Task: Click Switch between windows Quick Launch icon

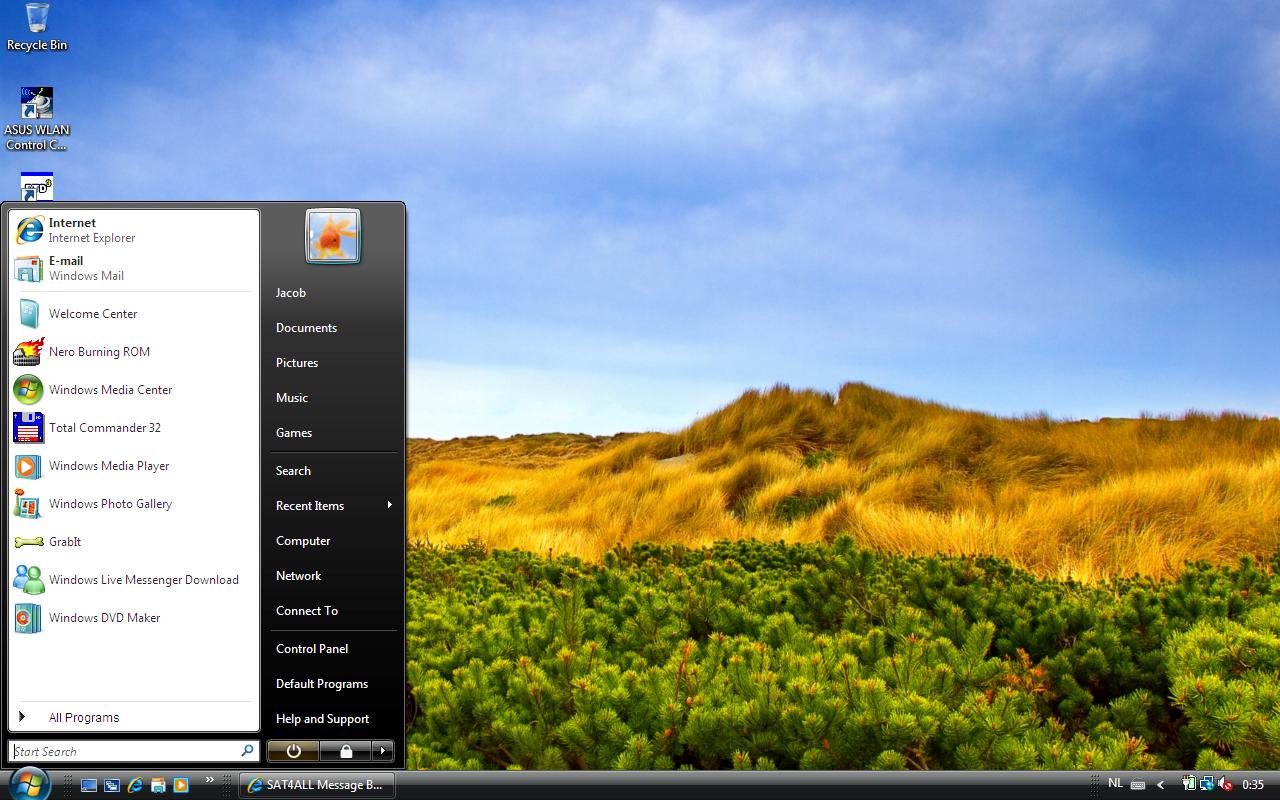Action: [112, 785]
